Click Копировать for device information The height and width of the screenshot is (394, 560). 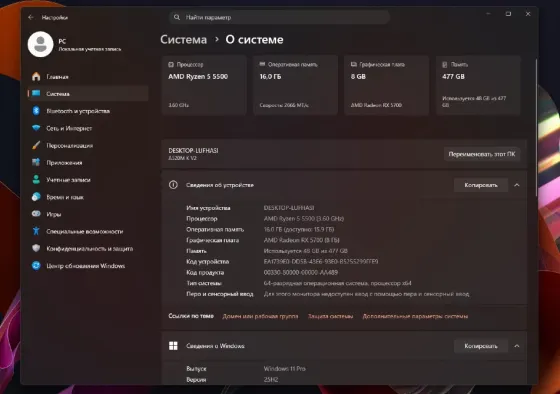(481, 185)
